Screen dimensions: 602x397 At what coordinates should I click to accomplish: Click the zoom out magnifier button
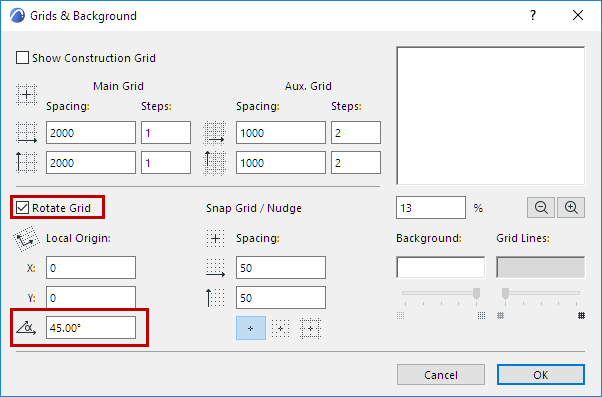(541, 208)
